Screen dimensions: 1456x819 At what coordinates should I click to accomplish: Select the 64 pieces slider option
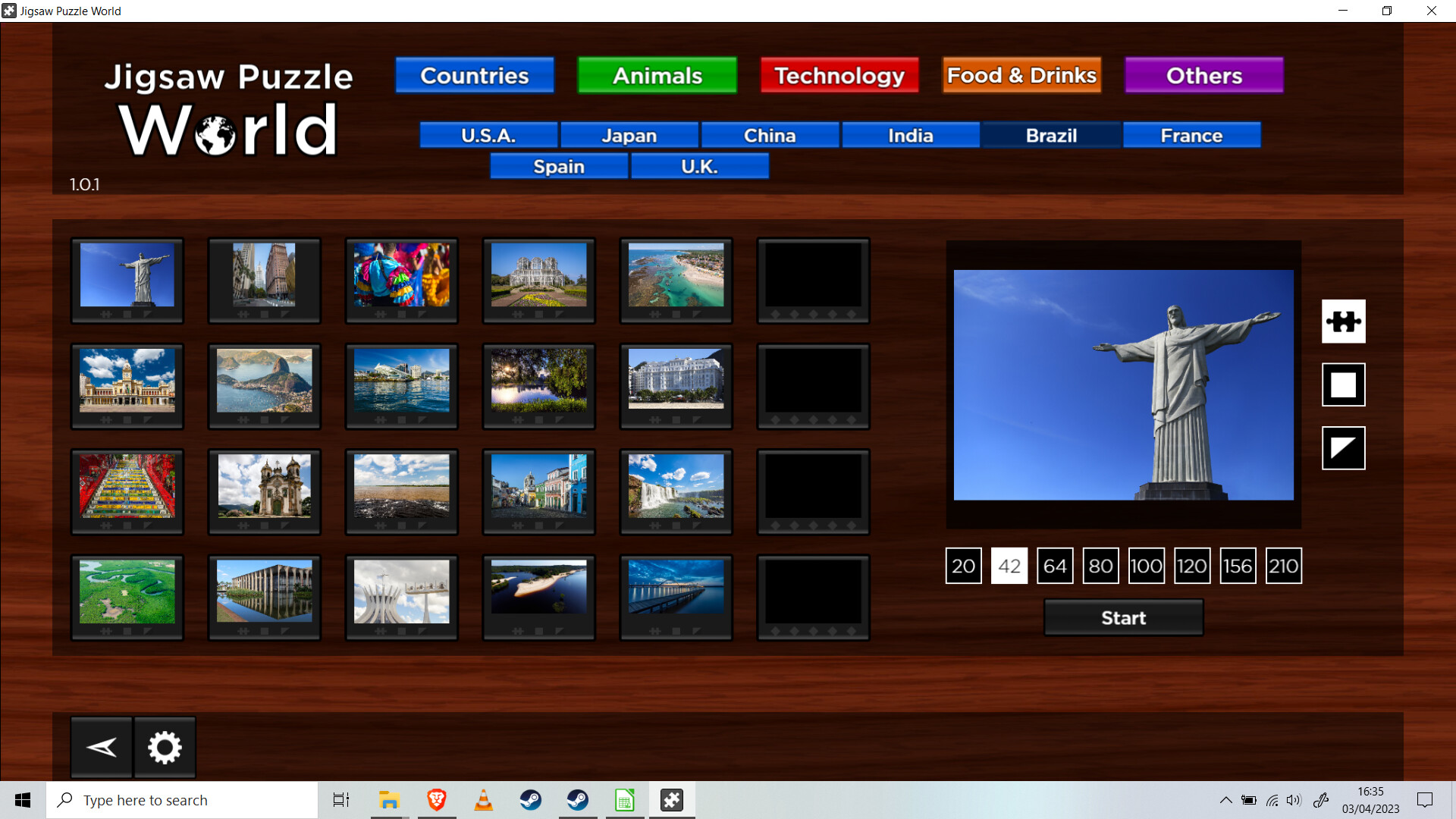coord(1055,565)
